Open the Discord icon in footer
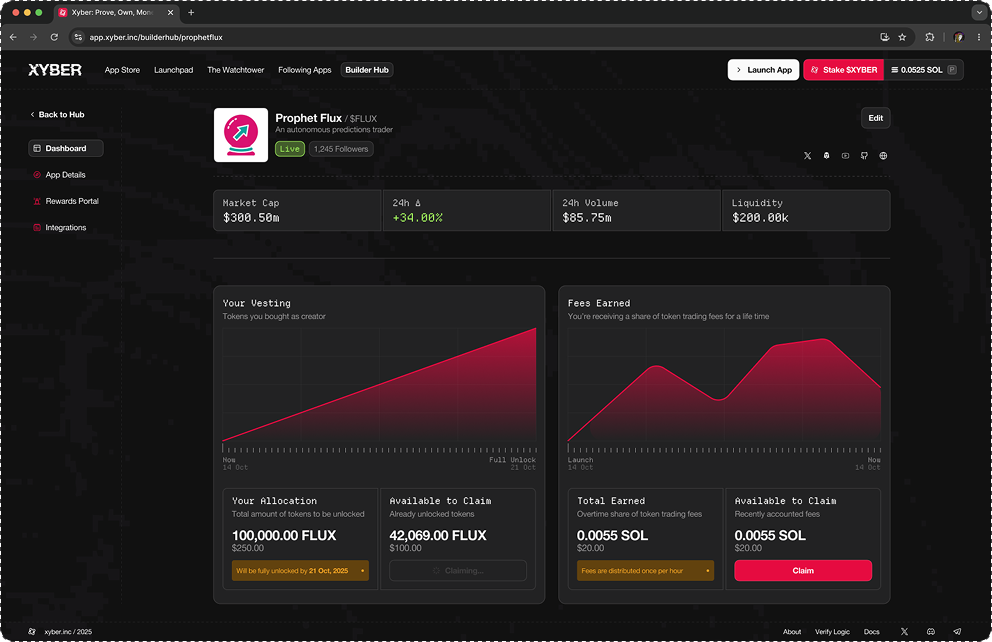Viewport: 992px width, 642px height. coord(931,632)
